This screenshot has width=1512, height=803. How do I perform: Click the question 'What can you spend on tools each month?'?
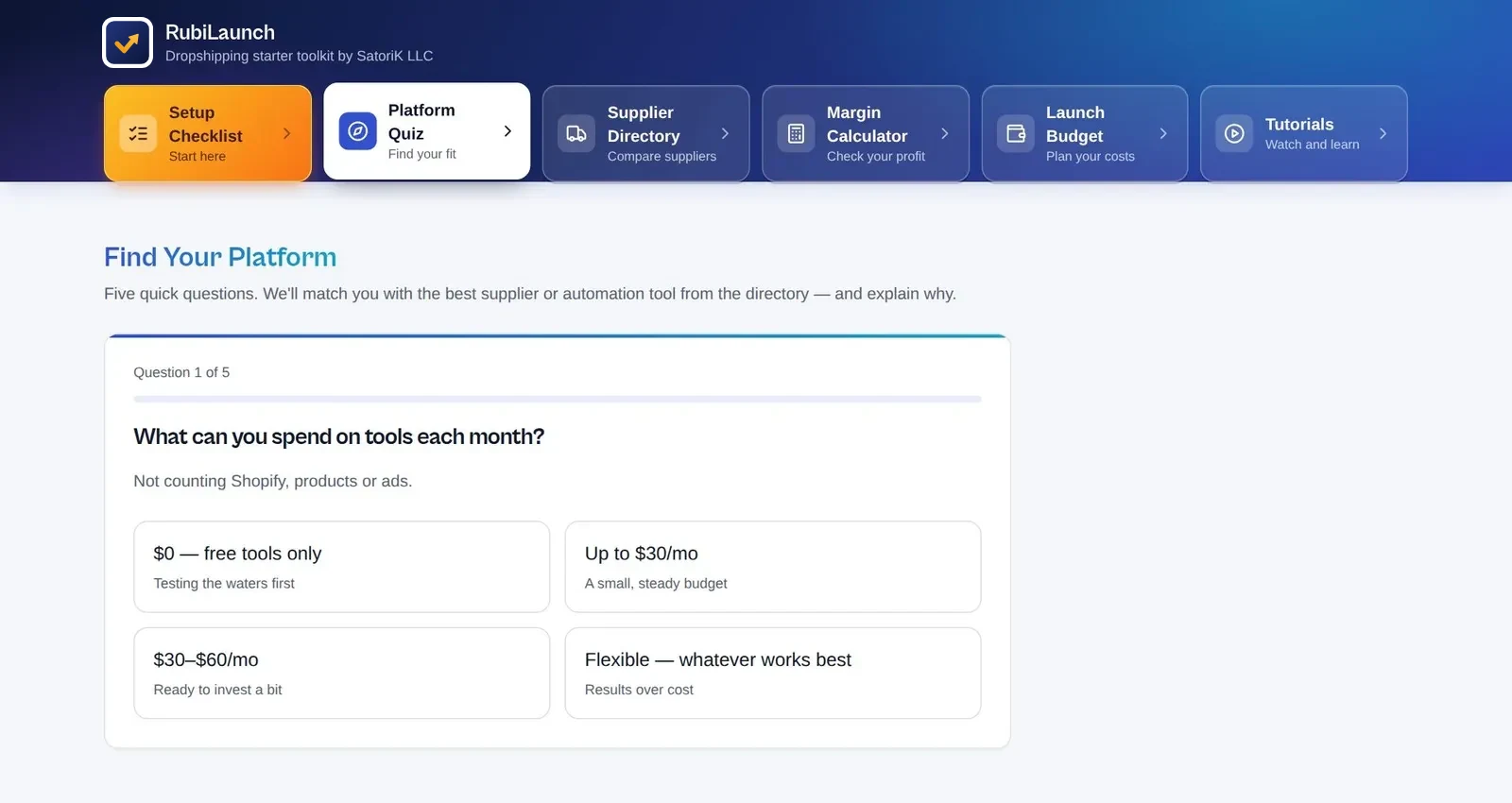pos(339,436)
